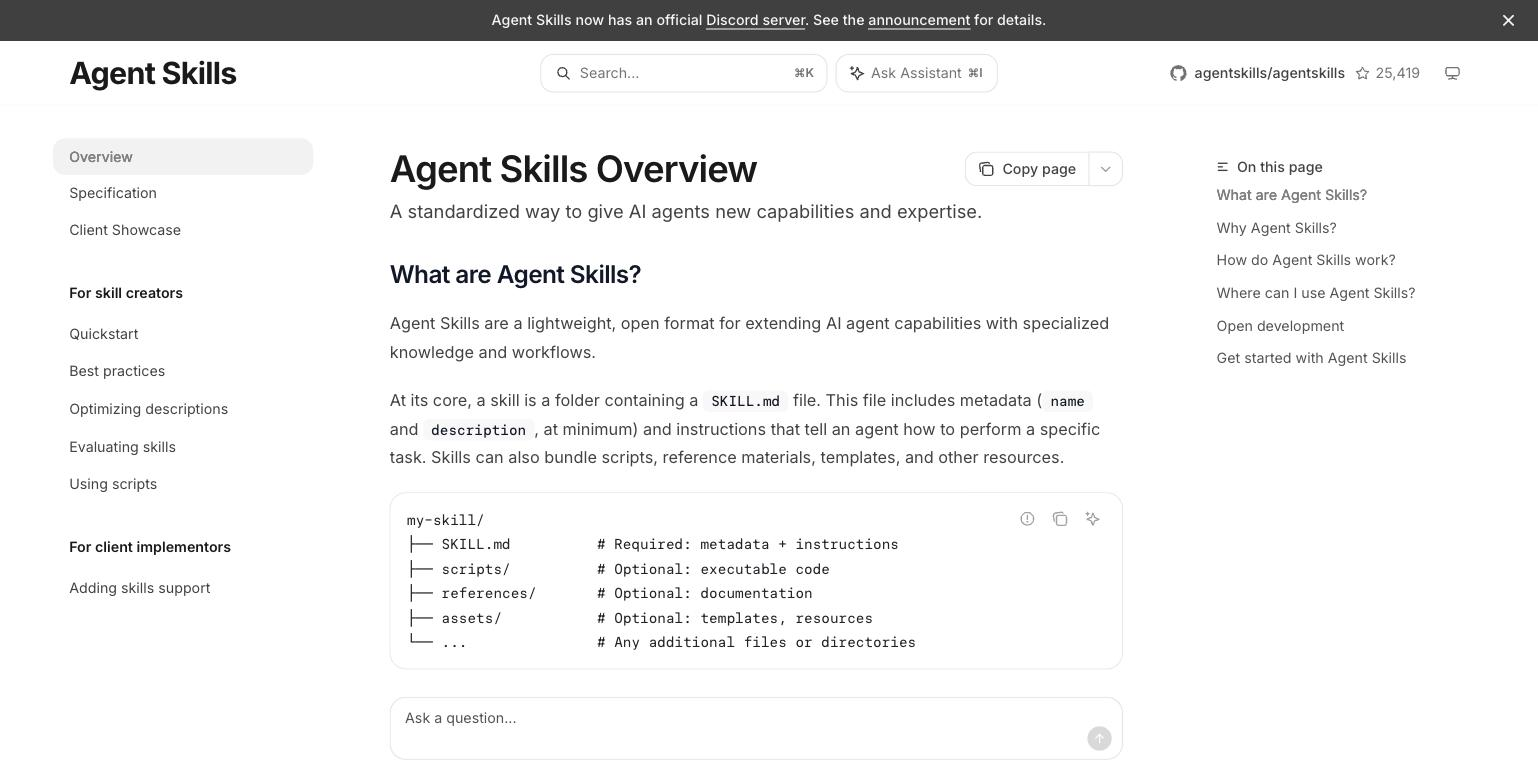The height and width of the screenshot is (784, 1538).
Task: Click the 25,419 star count
Action: (x=1397, y=73)
